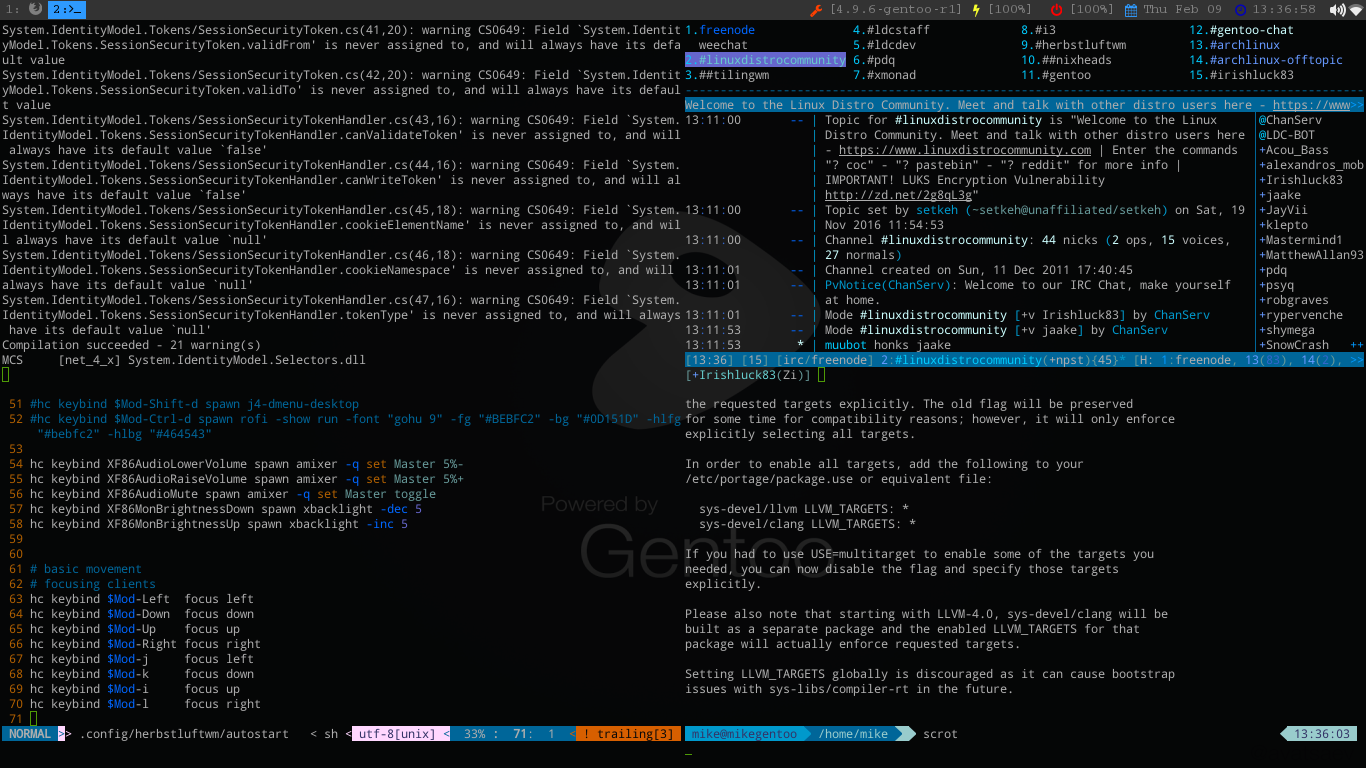Select @ChanServ in the nick list

[x=1290, y=120]
